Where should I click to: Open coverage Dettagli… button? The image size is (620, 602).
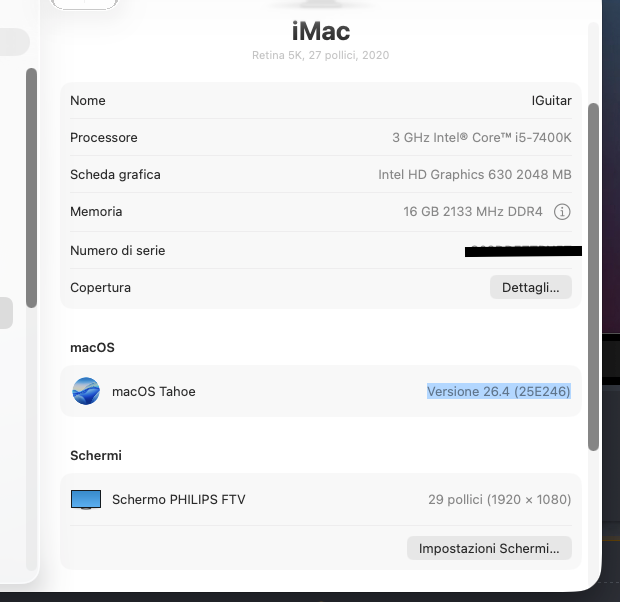pos(531,288)
